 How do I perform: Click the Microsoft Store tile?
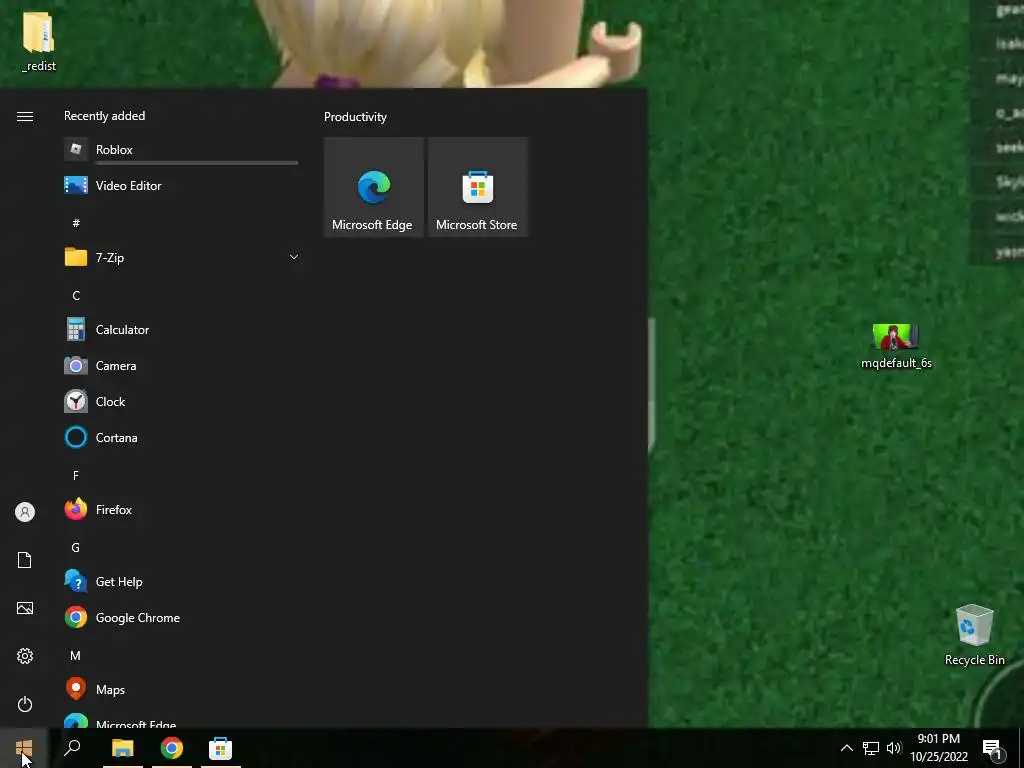(x=478, y=187)
